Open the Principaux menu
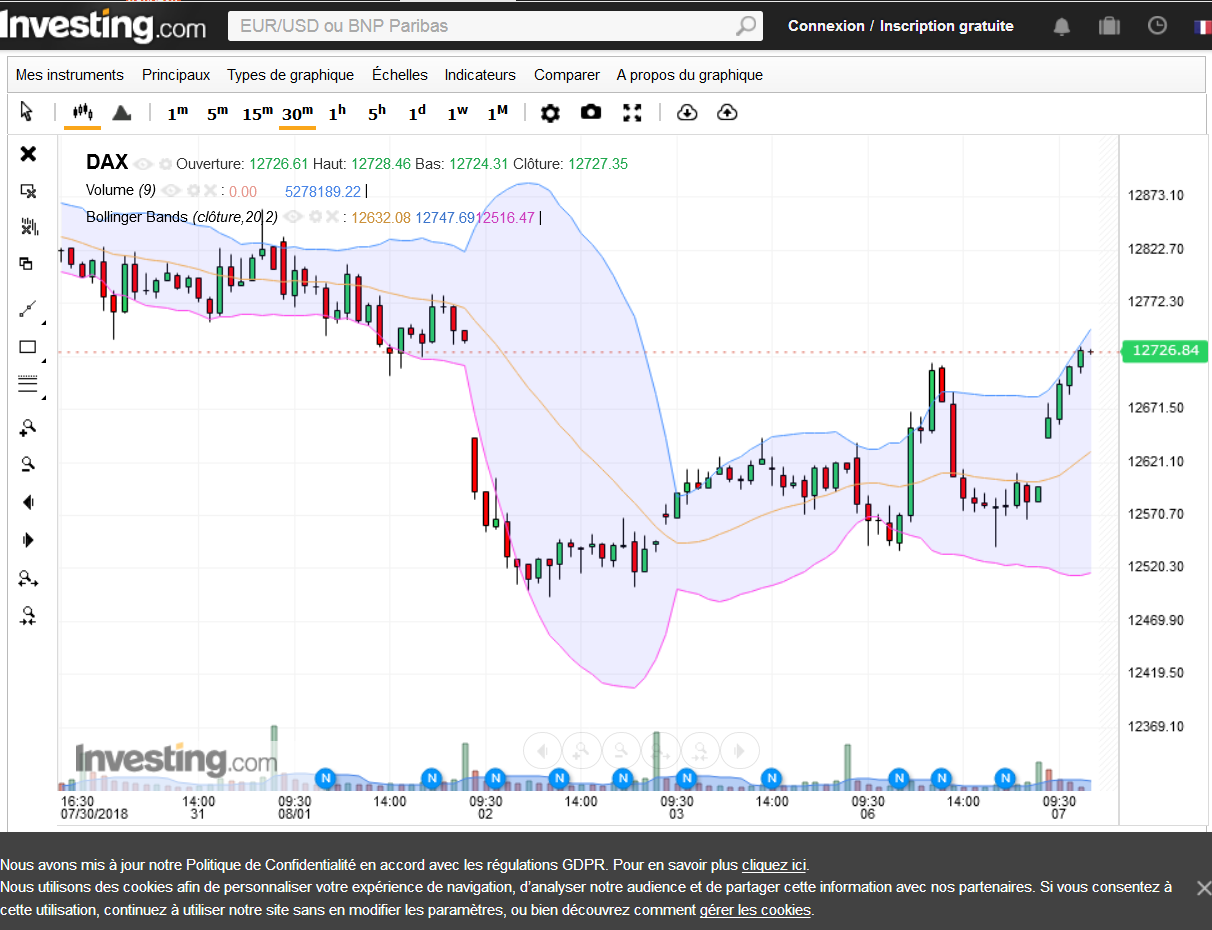1212x930 pixels. 176,75
